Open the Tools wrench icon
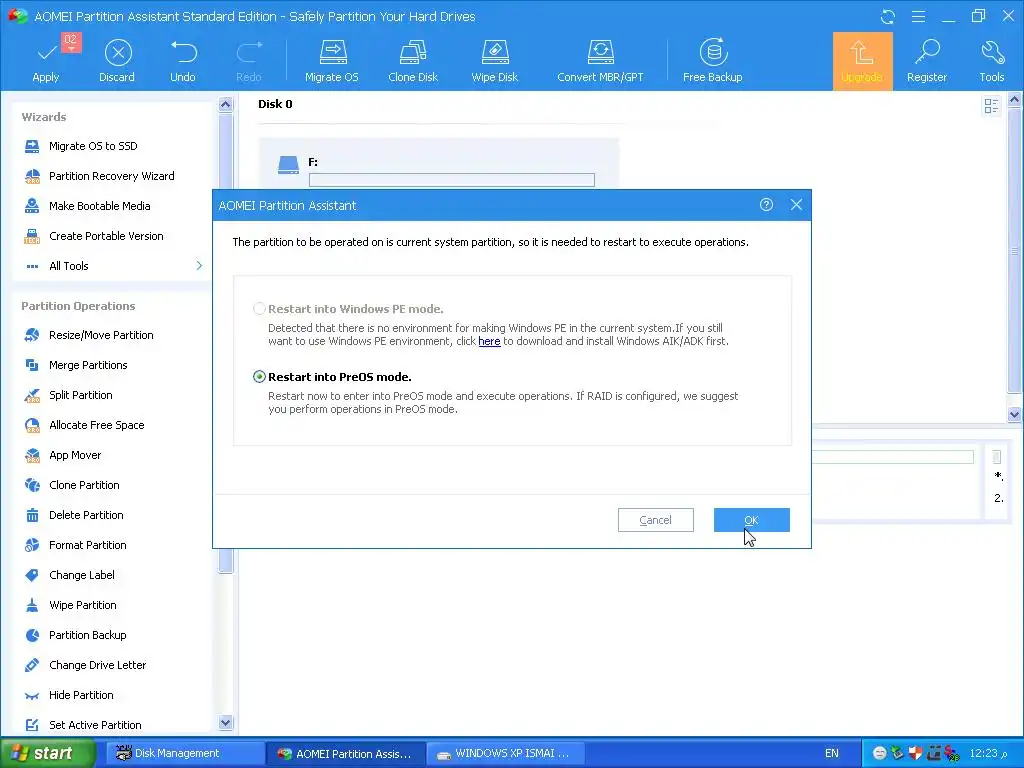The image size is (1024, 768). 991,60
